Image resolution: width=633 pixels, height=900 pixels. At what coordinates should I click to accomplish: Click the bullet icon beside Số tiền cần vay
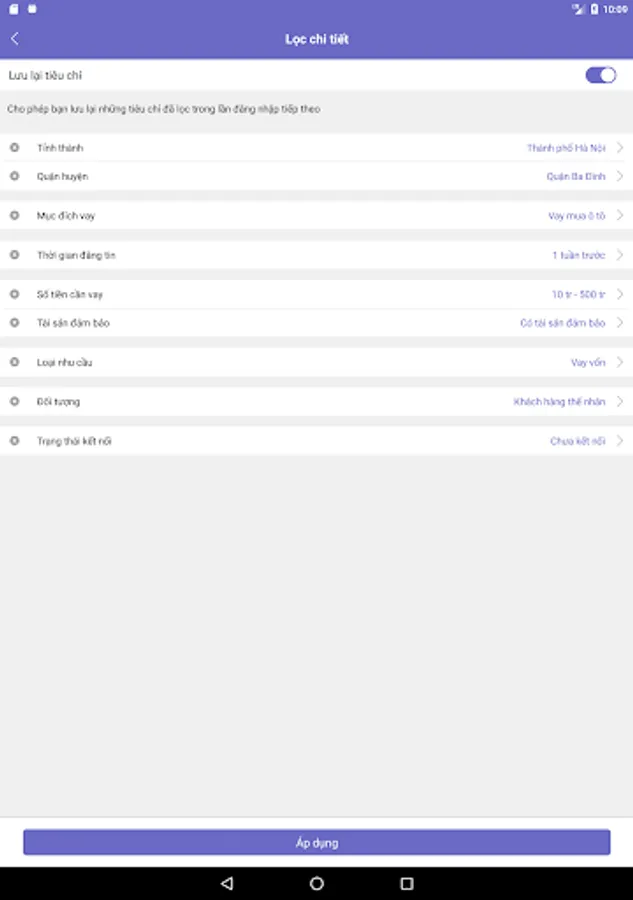(14, 294)
